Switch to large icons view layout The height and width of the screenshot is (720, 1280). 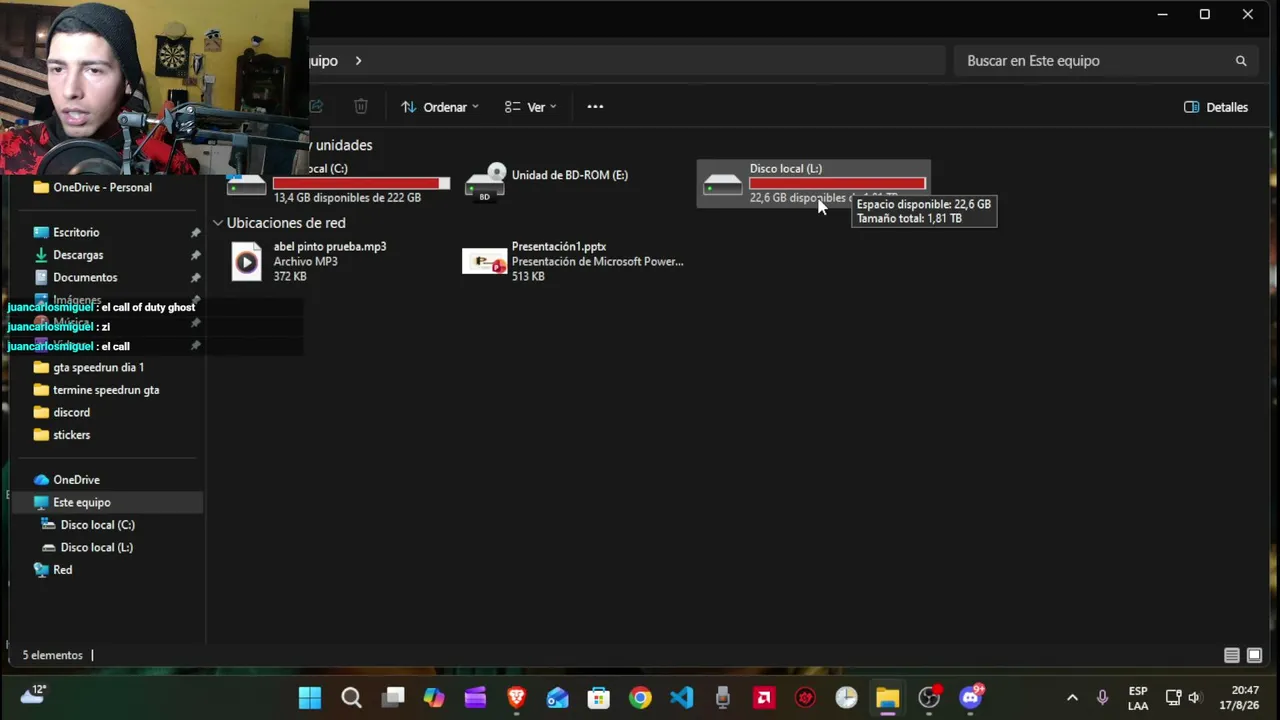1254,656
